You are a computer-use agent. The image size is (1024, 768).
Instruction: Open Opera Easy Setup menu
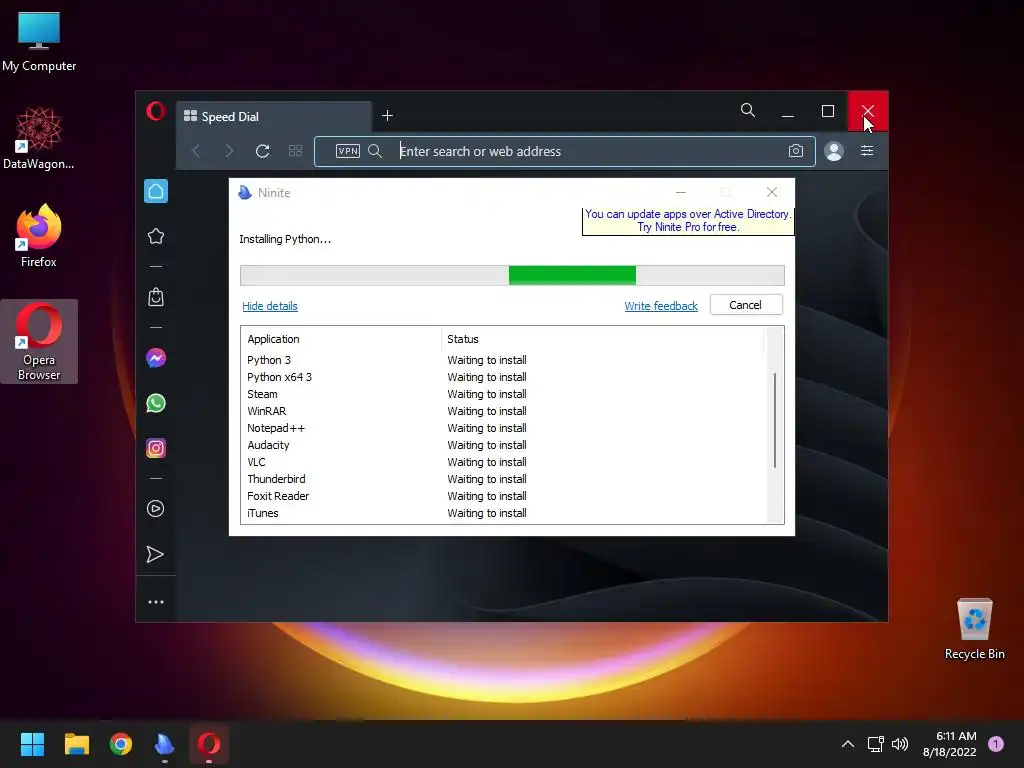867,151
